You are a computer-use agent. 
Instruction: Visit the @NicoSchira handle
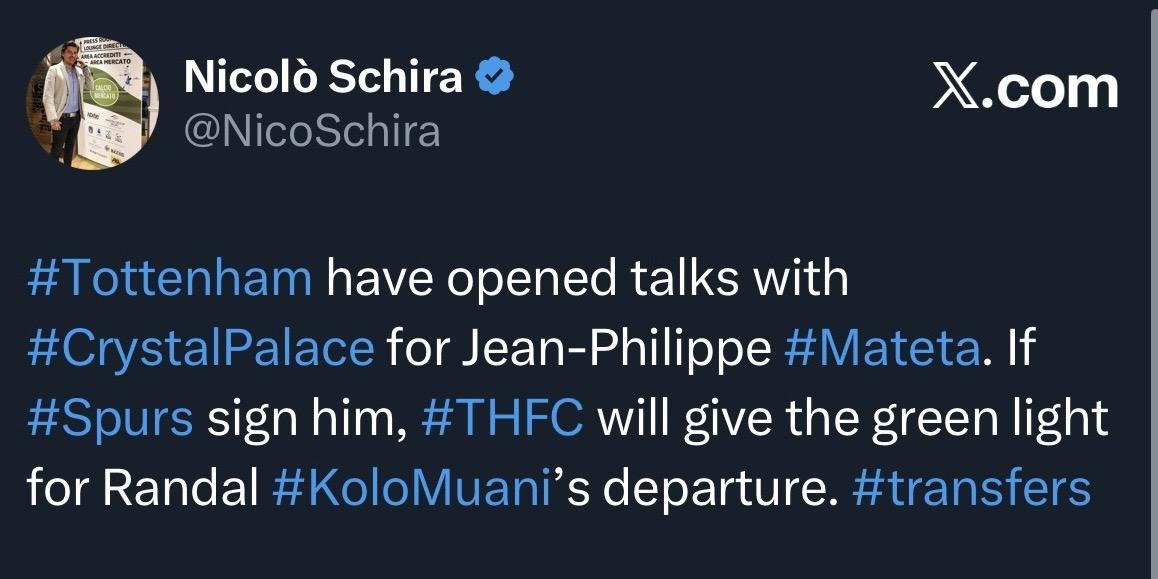pos(312,129)
